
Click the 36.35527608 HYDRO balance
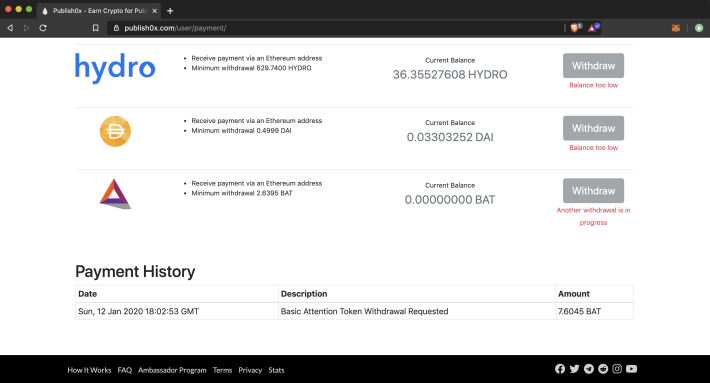(x=450, y=75)
